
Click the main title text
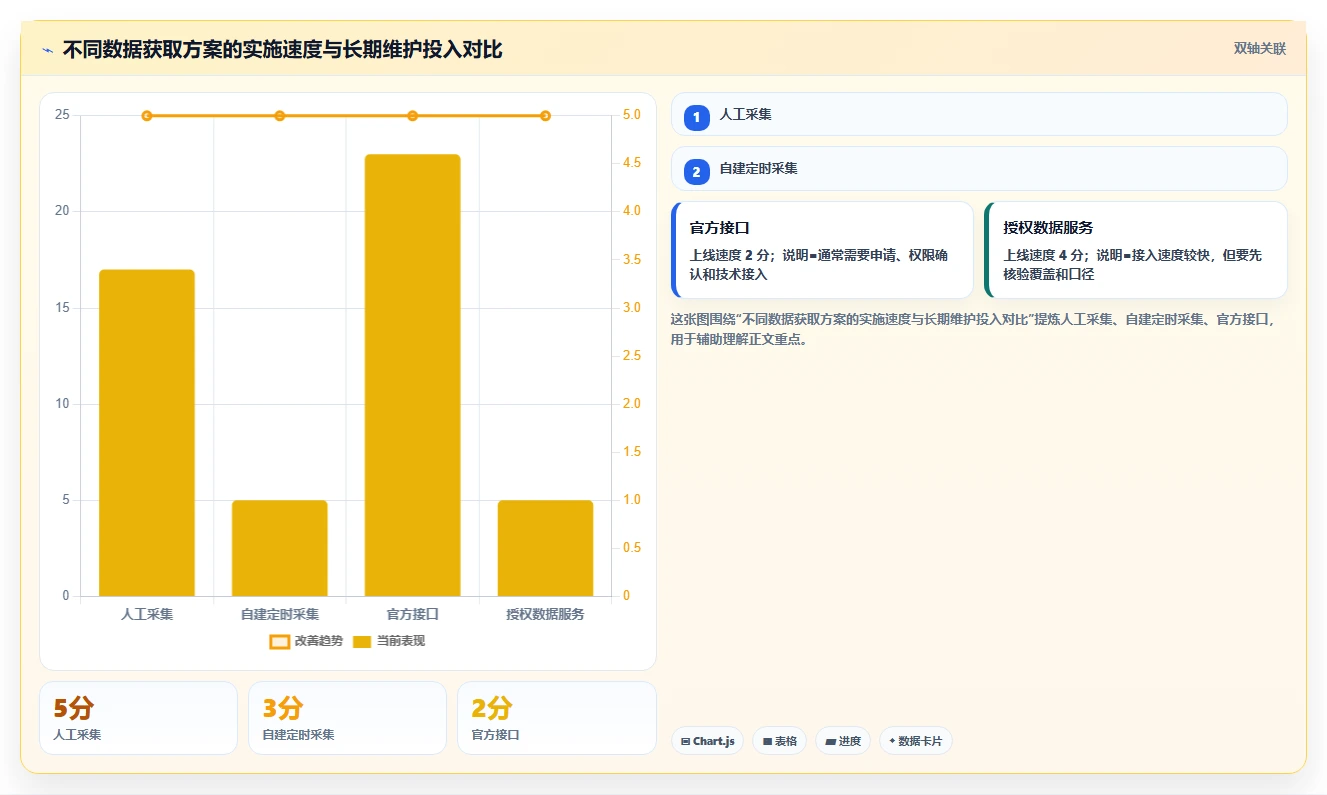[282, 50]
